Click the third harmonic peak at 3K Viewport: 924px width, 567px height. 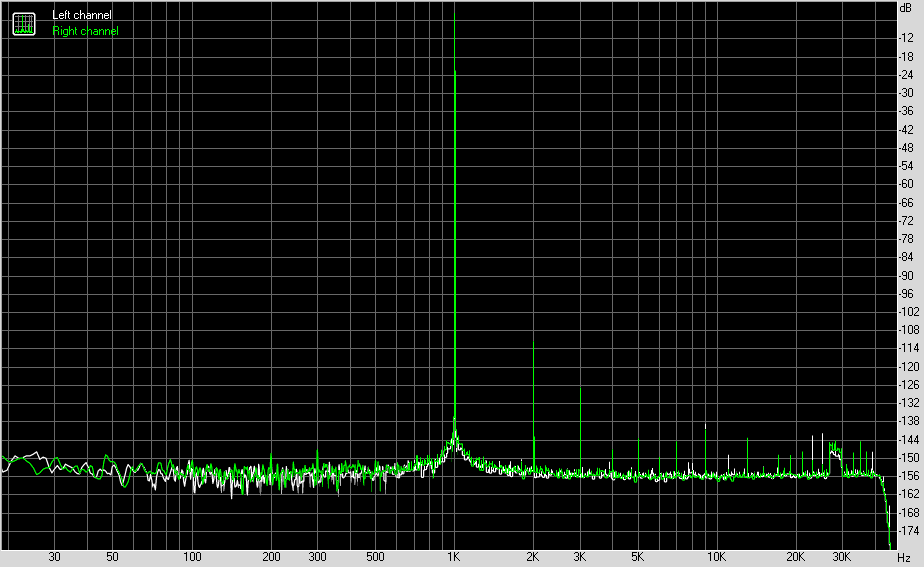[x=580, y=430]
